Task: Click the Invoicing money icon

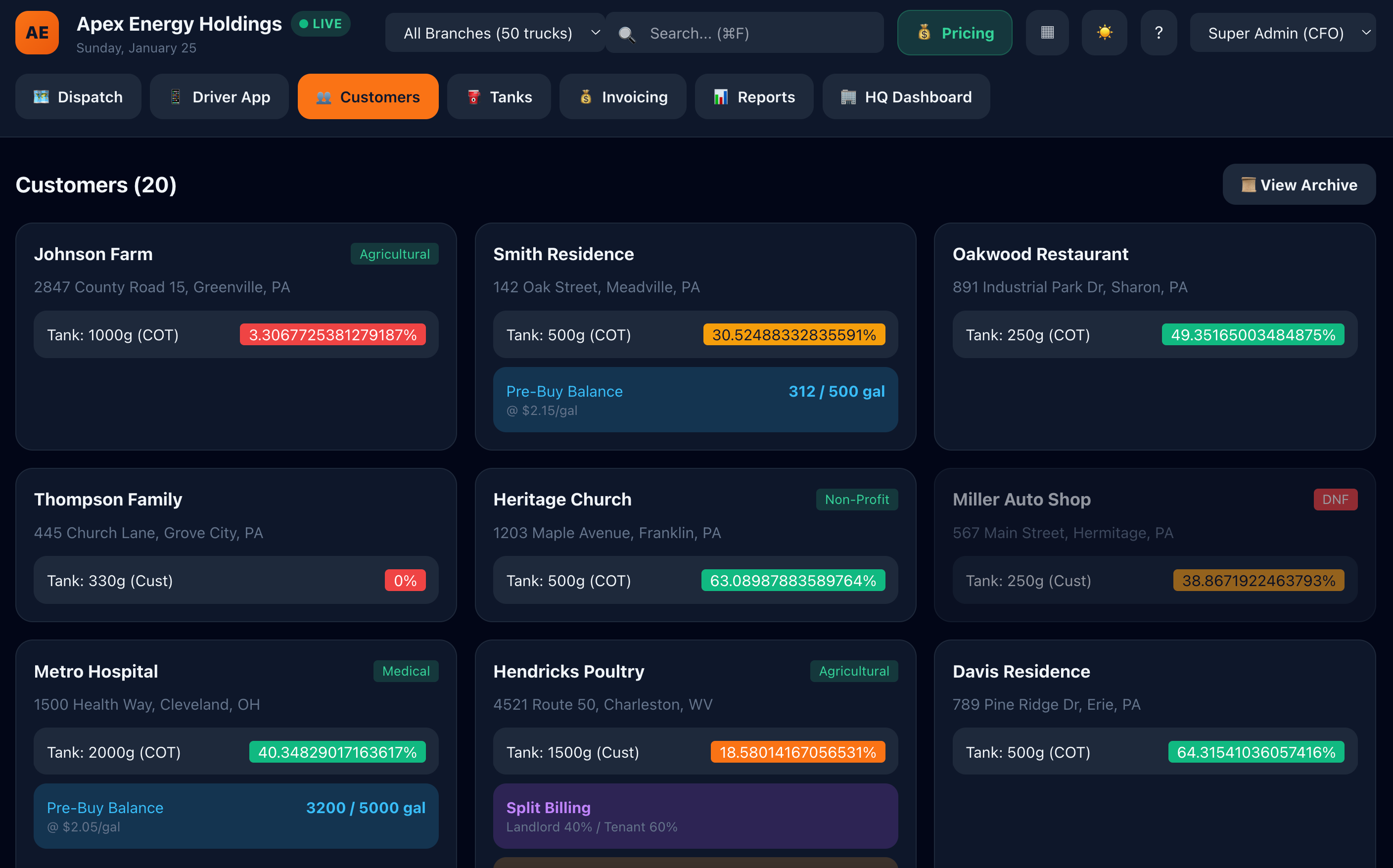Action: click(x=585, y=96)
